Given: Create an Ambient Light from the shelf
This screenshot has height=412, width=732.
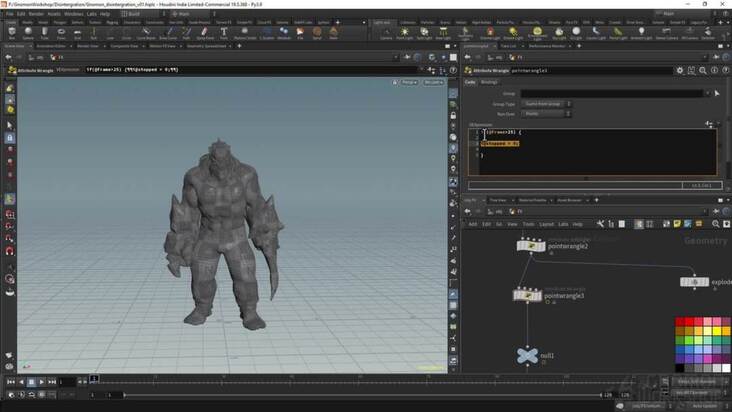Looking at the screenshot, I should tap(641, 33).
